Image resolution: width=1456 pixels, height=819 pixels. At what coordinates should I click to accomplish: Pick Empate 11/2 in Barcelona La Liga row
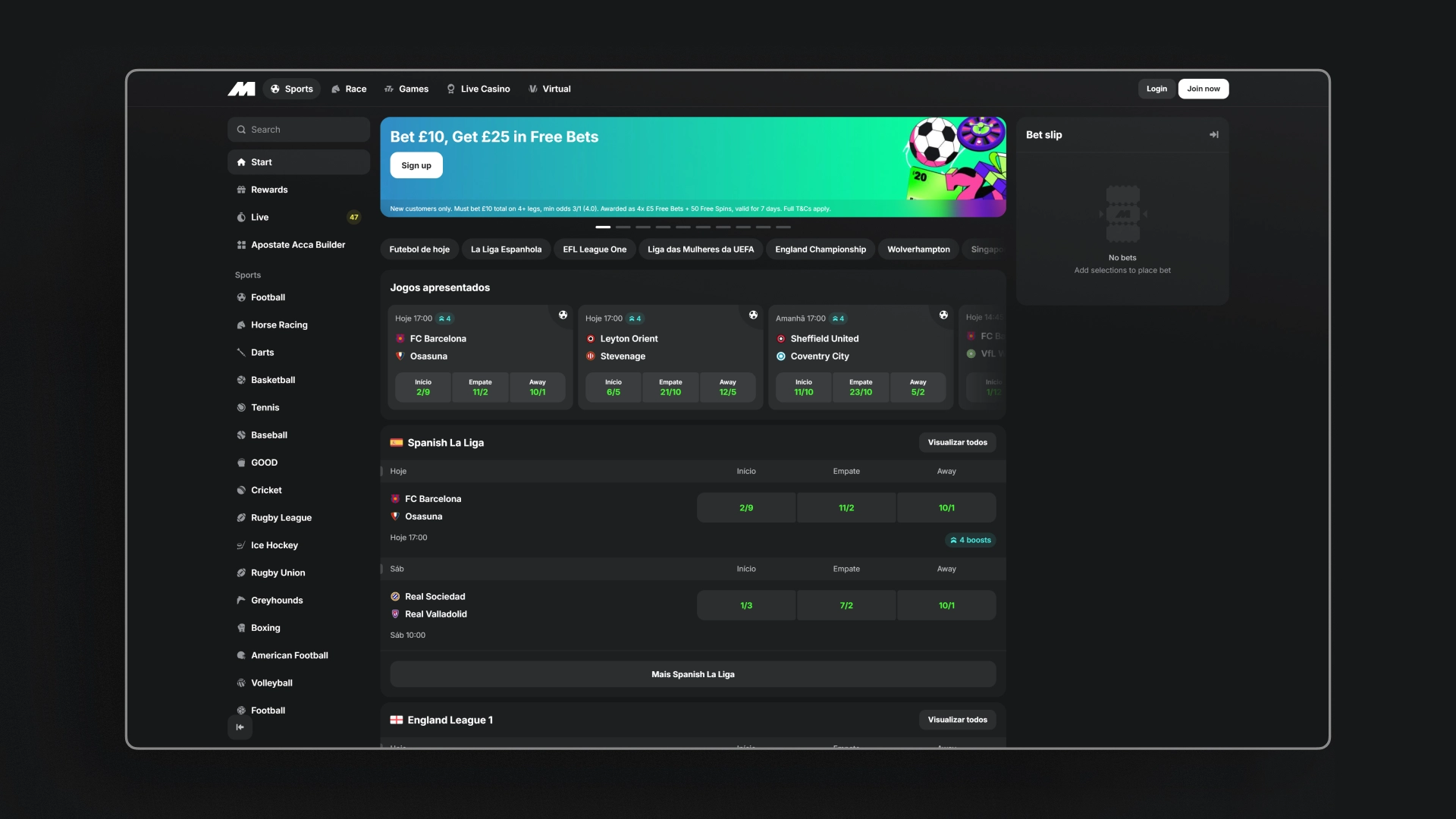(846, 508)
